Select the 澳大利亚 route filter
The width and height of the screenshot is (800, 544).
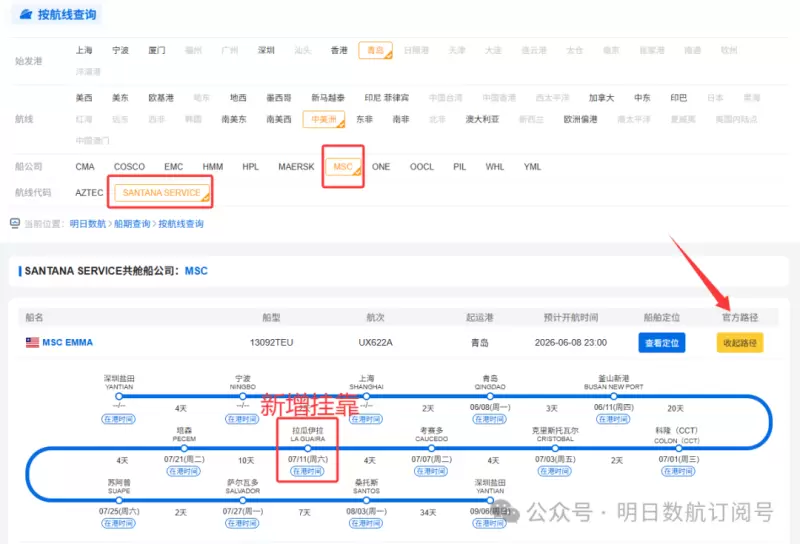[482, 119]
